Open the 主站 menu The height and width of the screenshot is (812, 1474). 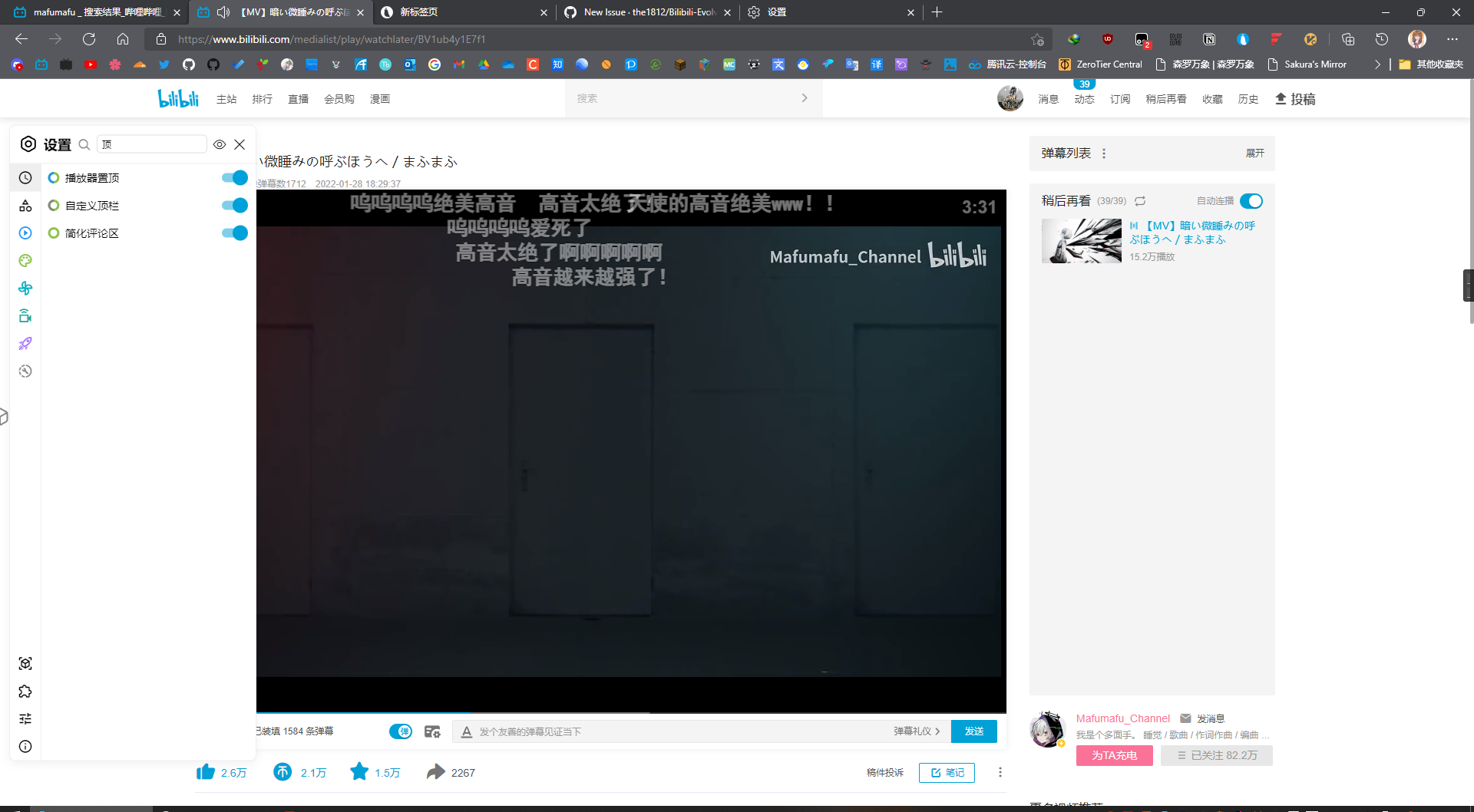(x=226, y=99)
